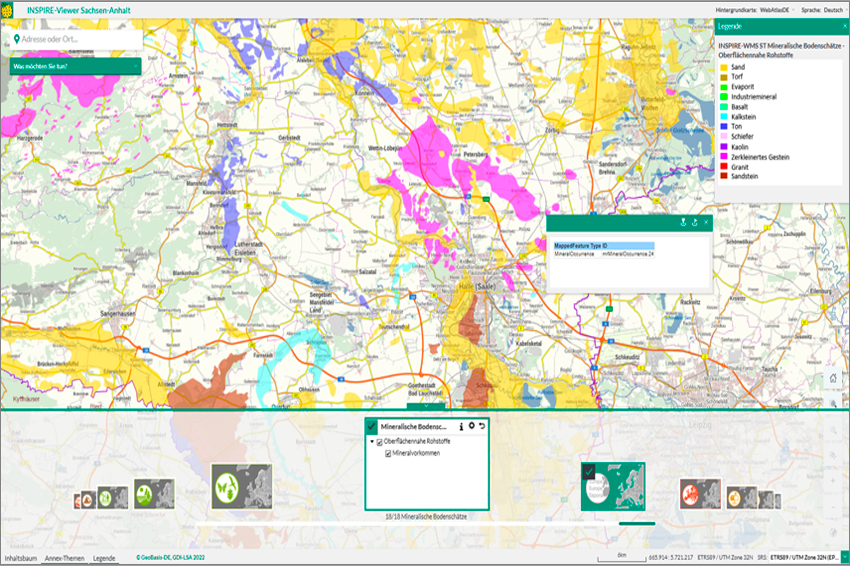Uncheck the Mineralvorkommen layer checkbox
The width and height of the screenshot is (850, 566).
coord(388,453)
